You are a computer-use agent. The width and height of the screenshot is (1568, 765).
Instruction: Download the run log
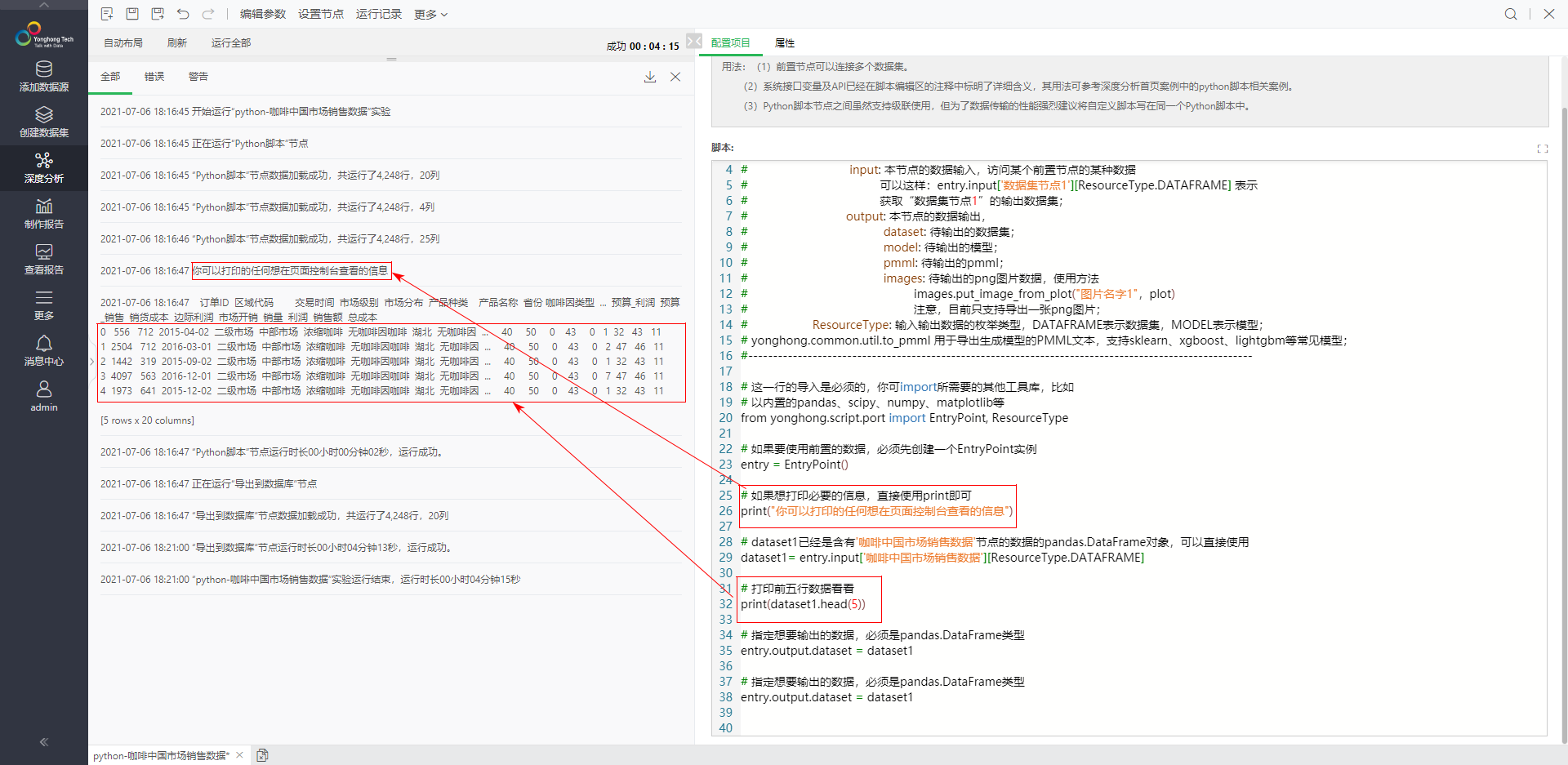650,77
